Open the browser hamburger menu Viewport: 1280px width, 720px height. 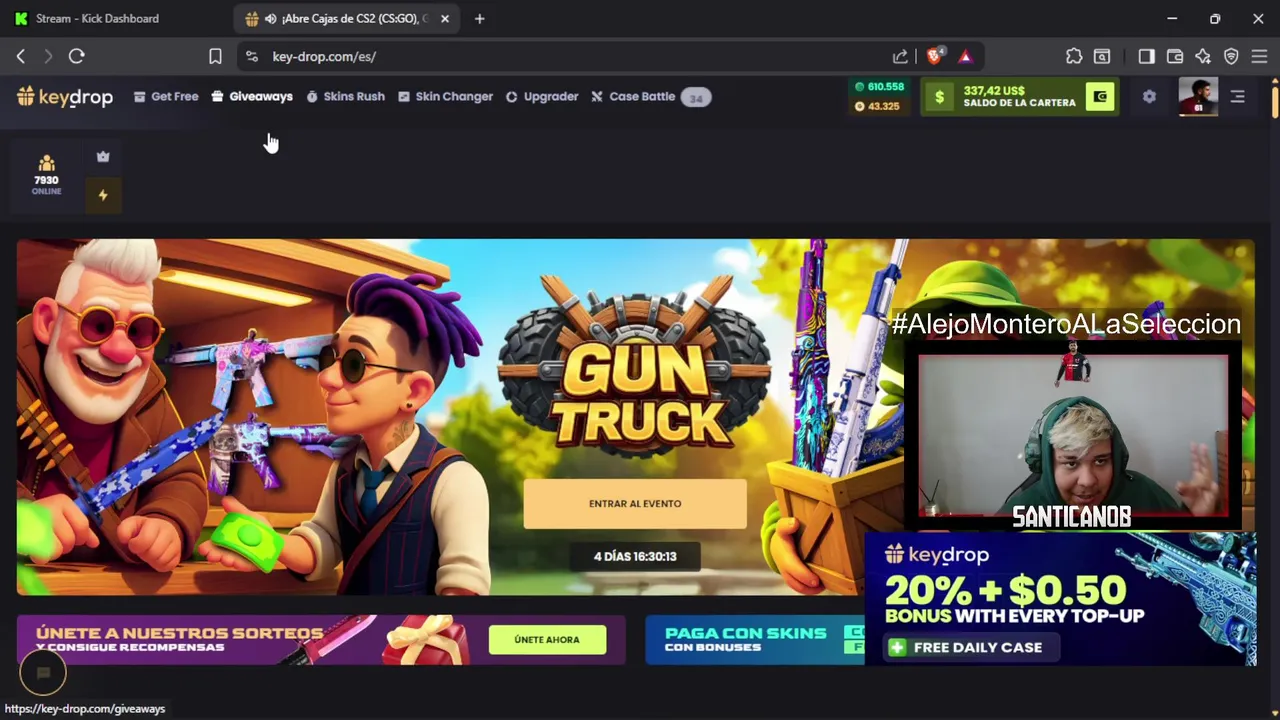1259,57
